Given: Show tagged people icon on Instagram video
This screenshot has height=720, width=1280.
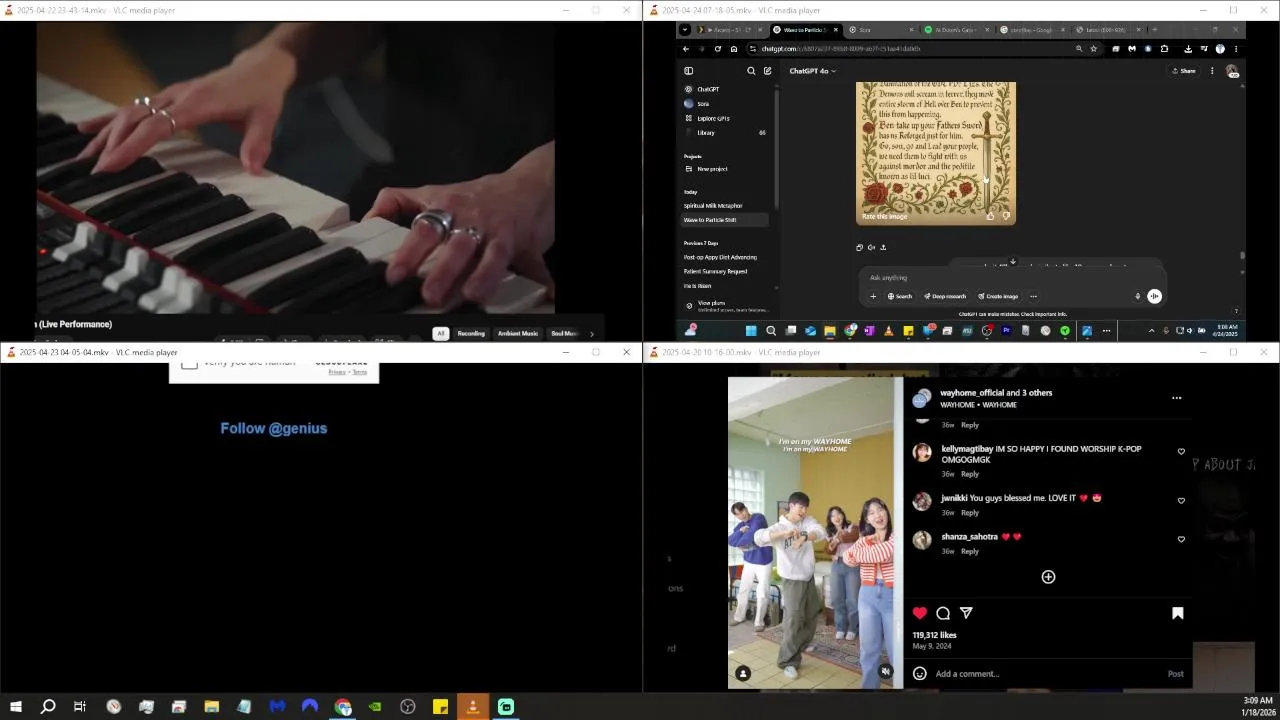Looking at the screenshot, I should [743, 673].
